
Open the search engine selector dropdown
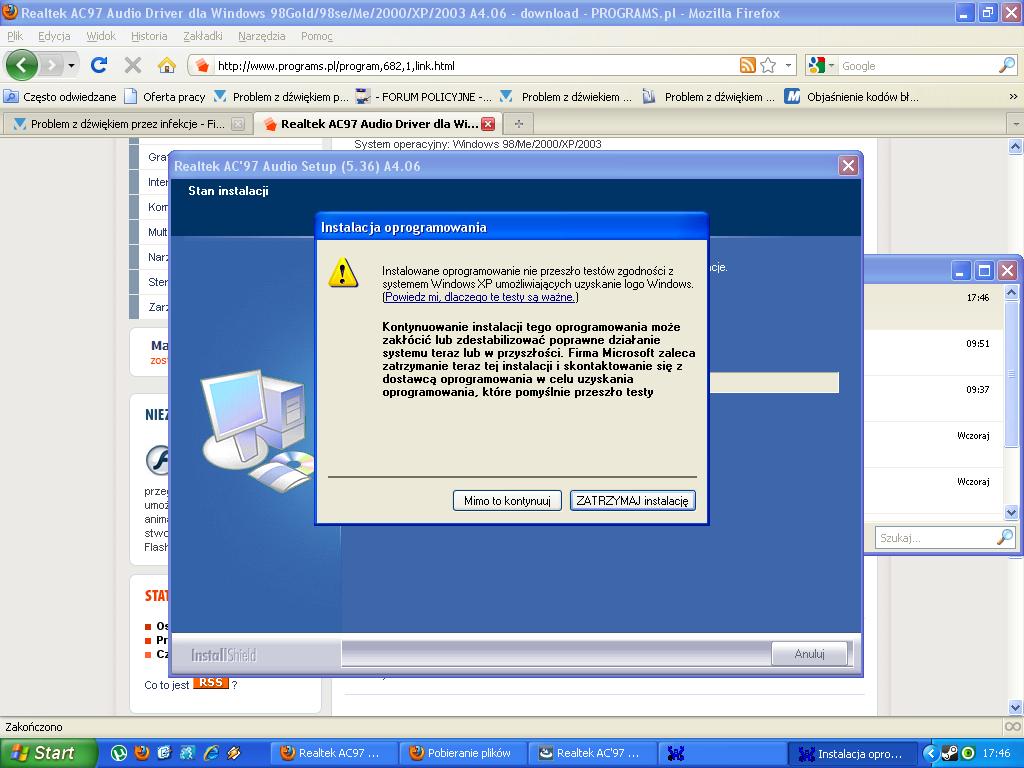coord(822,65)
